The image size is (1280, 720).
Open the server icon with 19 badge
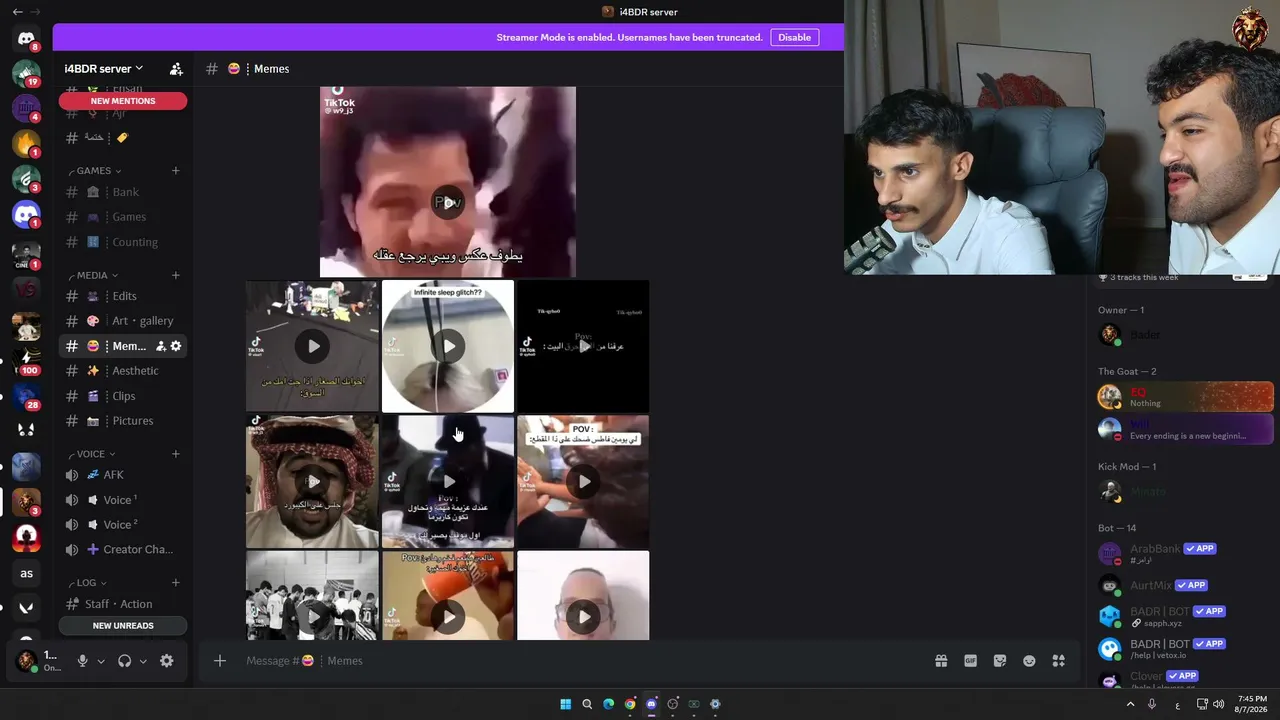[26, 73]
